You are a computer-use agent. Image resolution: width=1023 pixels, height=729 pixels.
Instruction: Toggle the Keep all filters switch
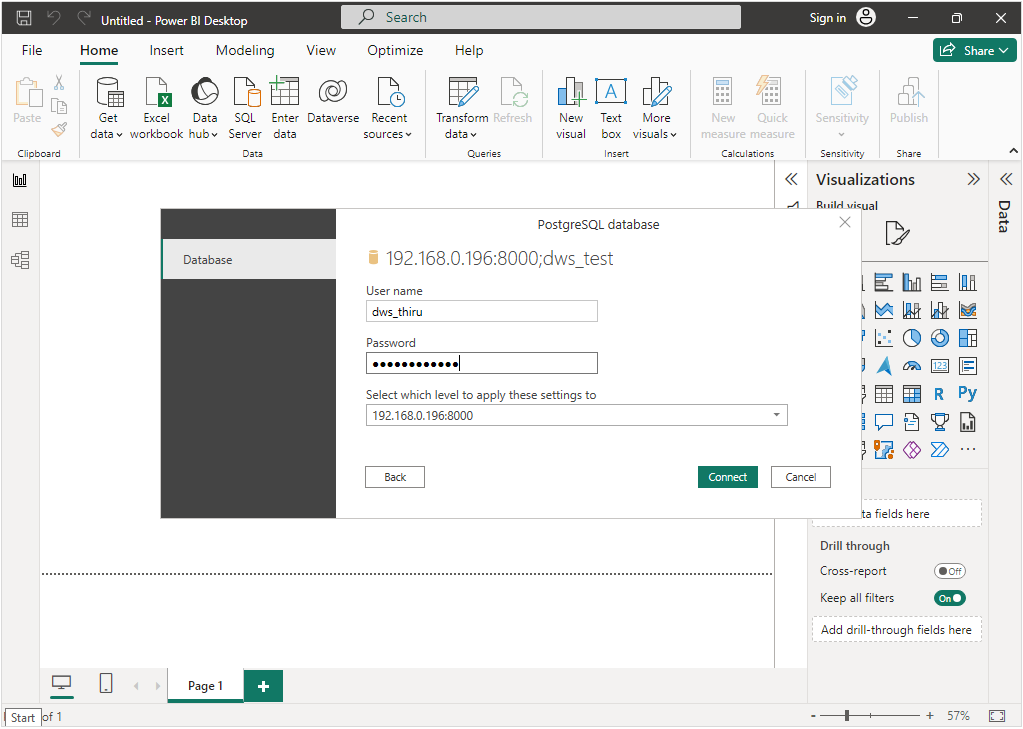(x=949, y=598)
